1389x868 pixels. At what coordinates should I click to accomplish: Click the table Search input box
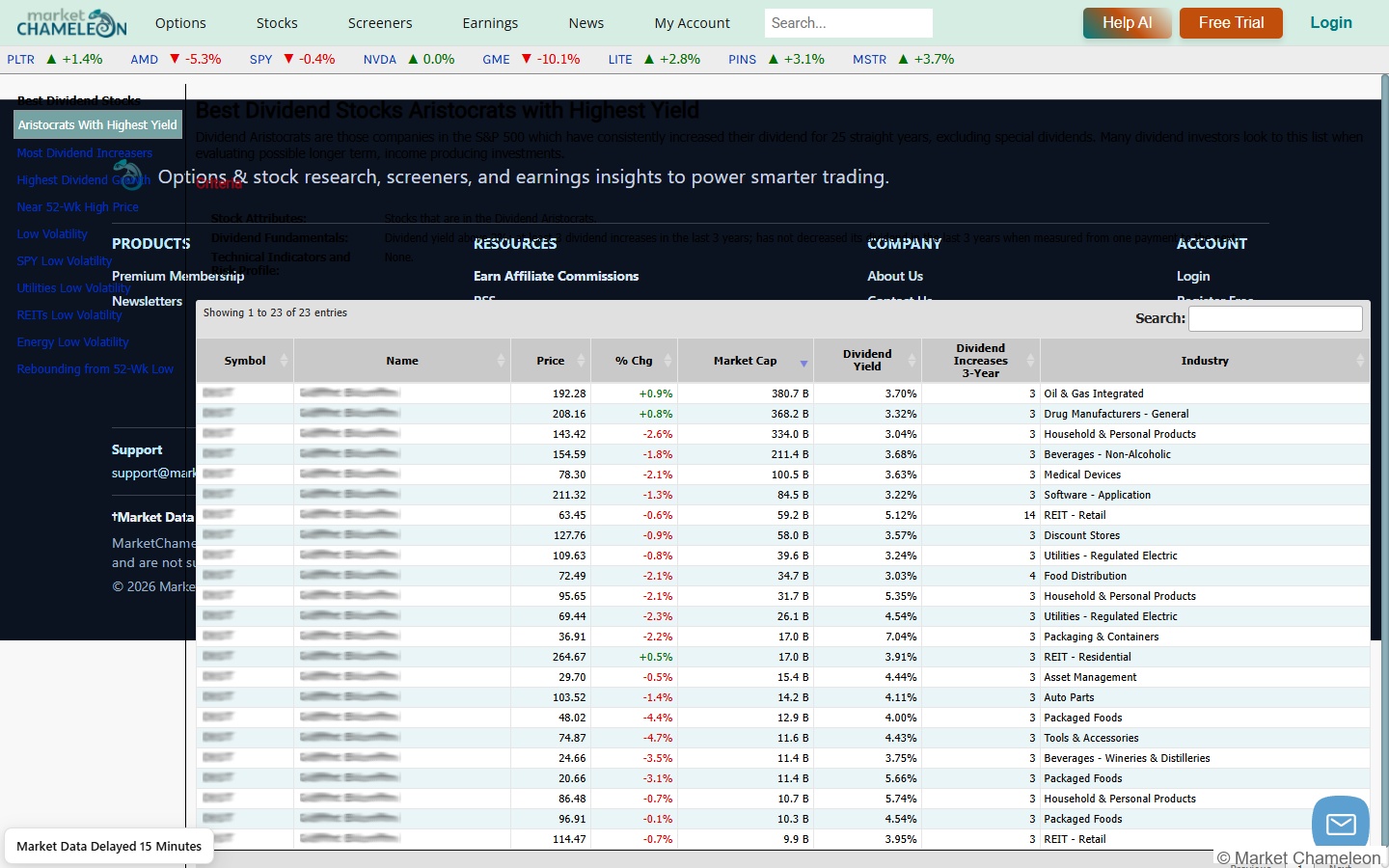point(1275,318)
